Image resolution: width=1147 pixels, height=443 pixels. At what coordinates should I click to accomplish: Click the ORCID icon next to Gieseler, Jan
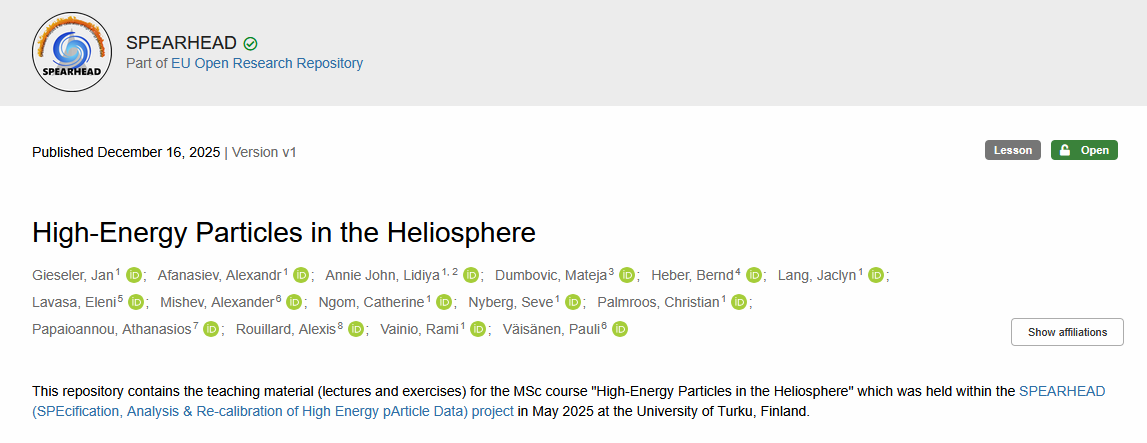tap(134, 275)
